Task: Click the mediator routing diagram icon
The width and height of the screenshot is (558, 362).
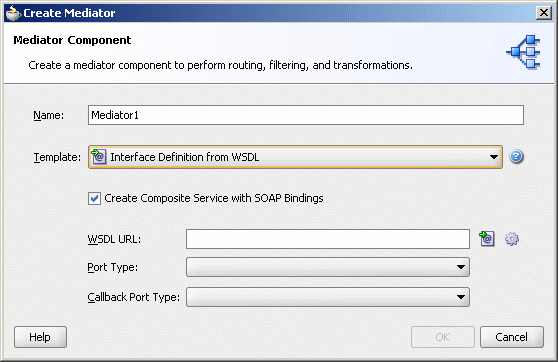Action: [523, 52]
